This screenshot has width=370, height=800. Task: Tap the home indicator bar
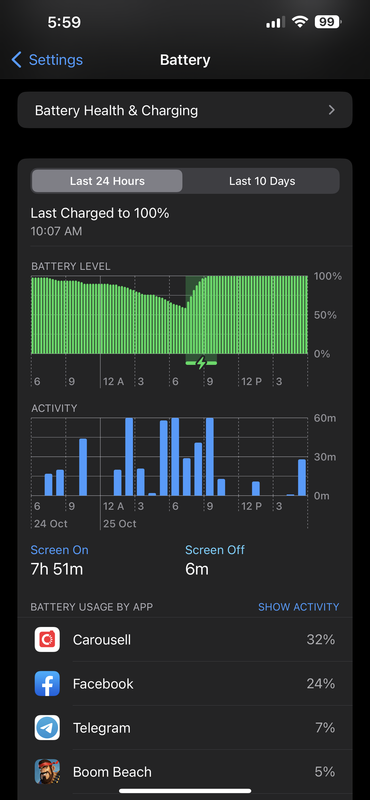[185, 791]
